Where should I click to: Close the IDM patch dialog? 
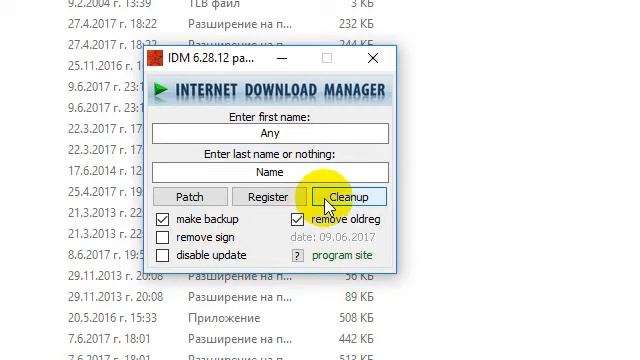(373, 58)
